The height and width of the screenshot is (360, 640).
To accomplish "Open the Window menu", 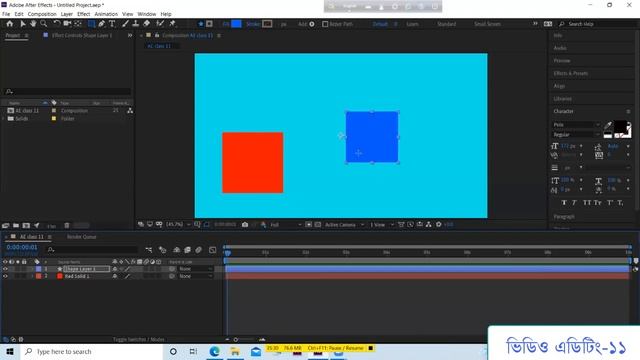I will pyautogui.click(x=147, y=14).
